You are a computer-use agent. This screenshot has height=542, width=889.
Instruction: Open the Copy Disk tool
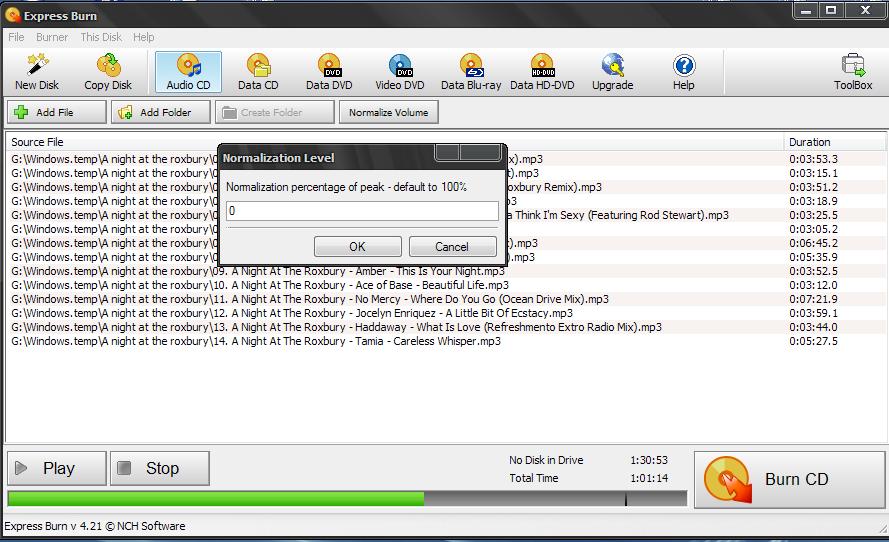pos(108,72)
